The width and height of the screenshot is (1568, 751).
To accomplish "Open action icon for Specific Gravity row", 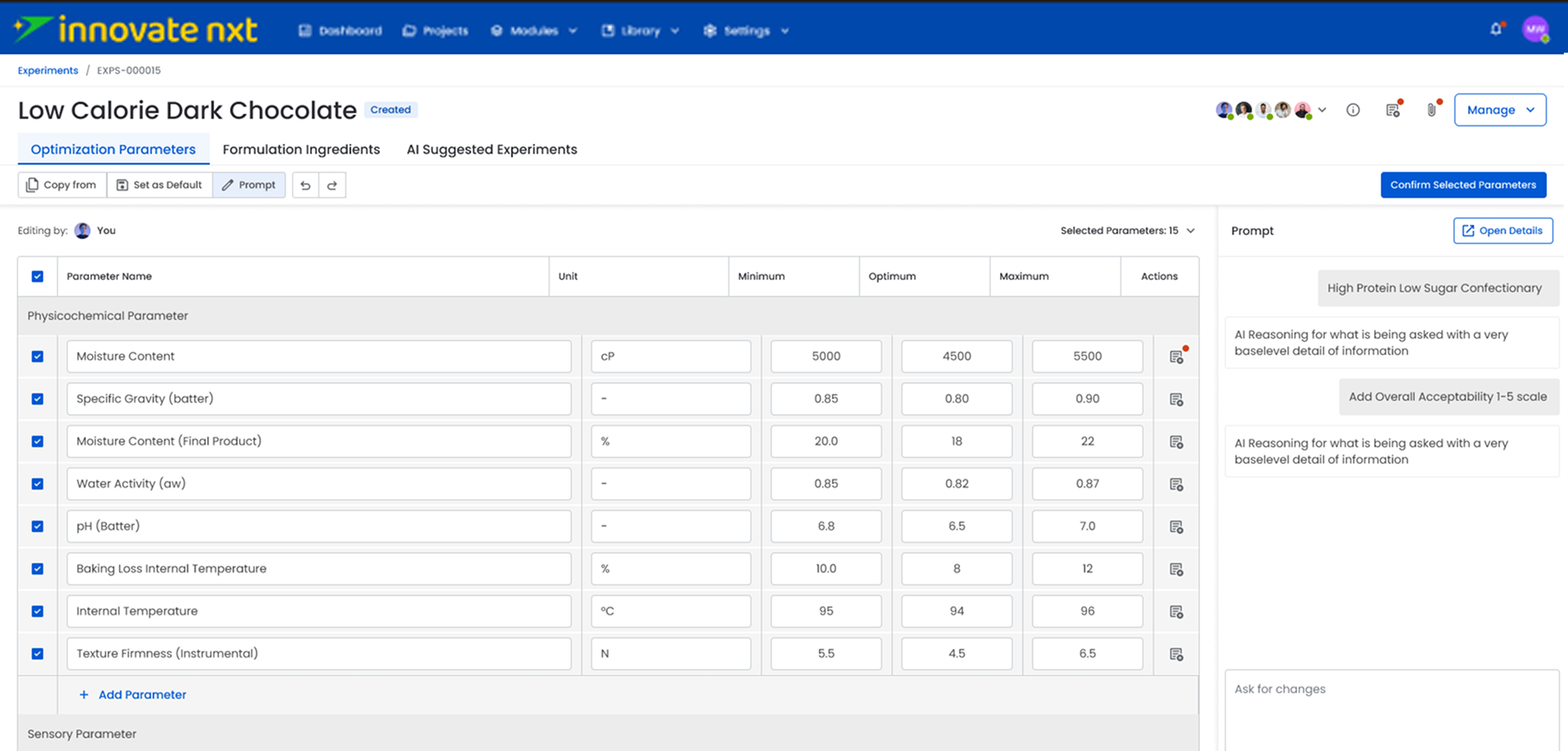I will [x=1176, y=399].
